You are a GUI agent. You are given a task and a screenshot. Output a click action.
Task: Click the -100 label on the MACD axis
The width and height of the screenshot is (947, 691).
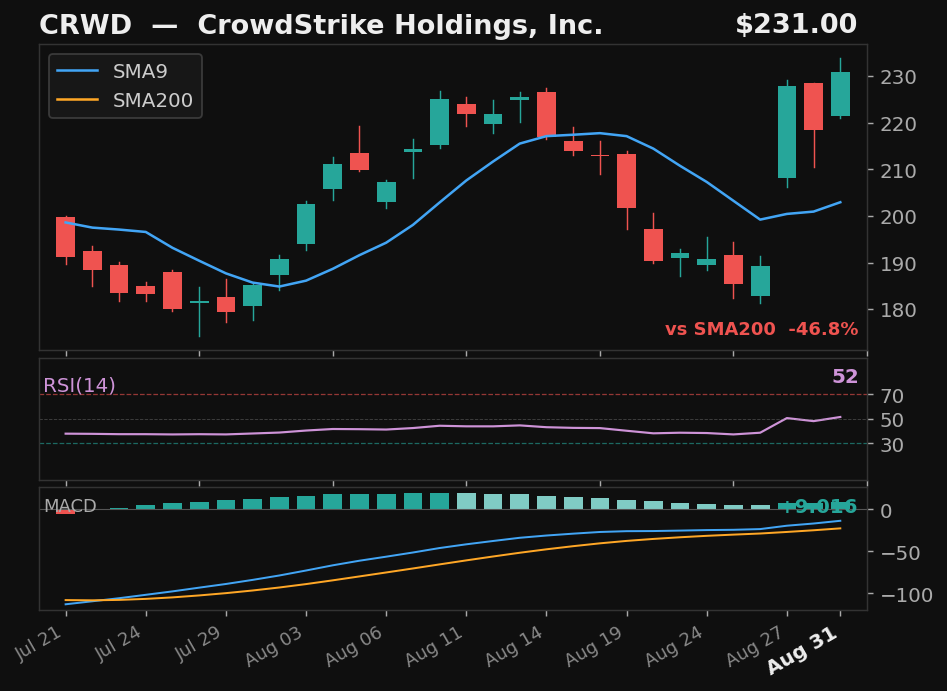pos(905,595)
